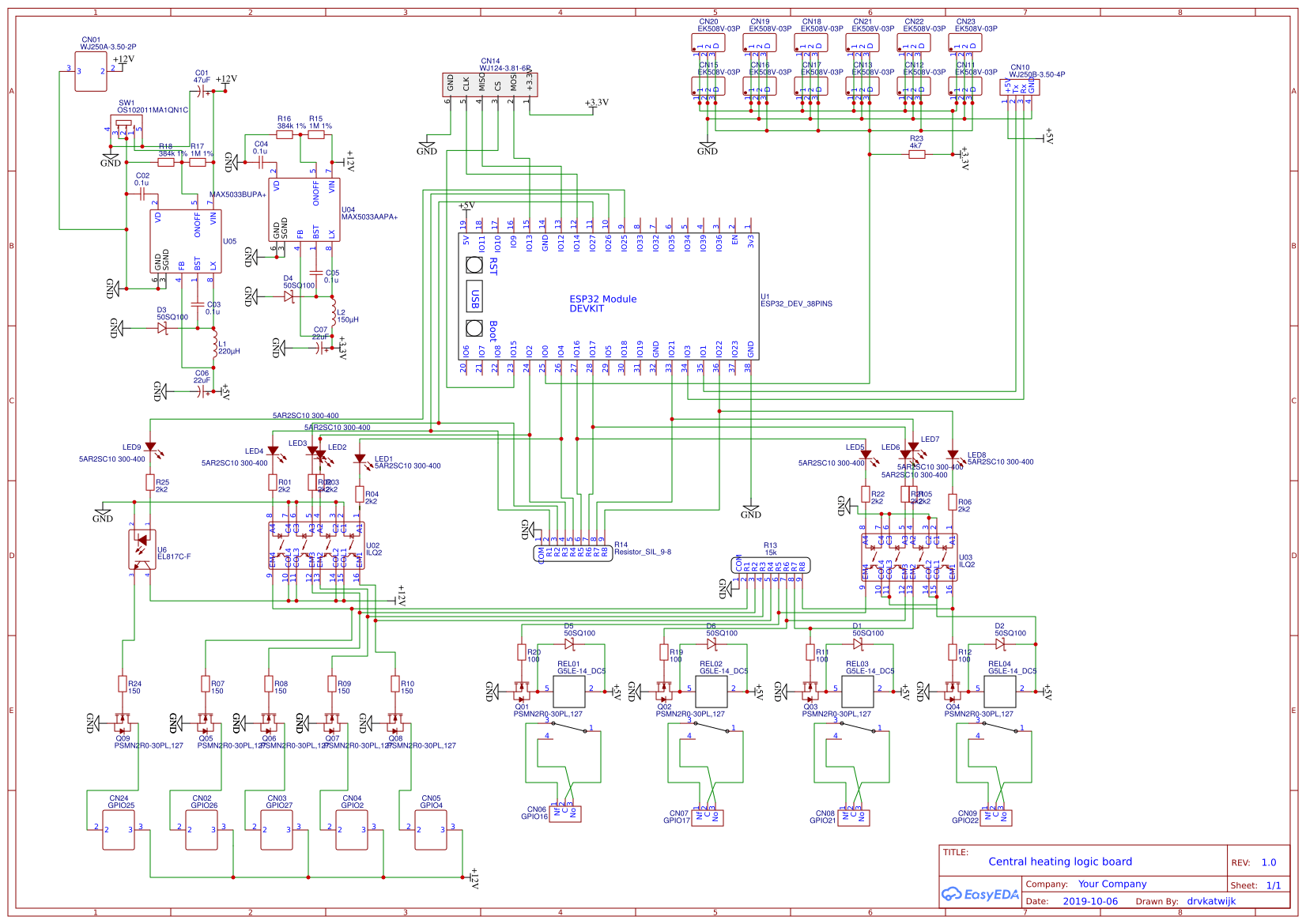Click the "ESP32 Module DEVKIT" label
The height and width of the screenshot is (924, 1306).
click(x=603, y=304)
